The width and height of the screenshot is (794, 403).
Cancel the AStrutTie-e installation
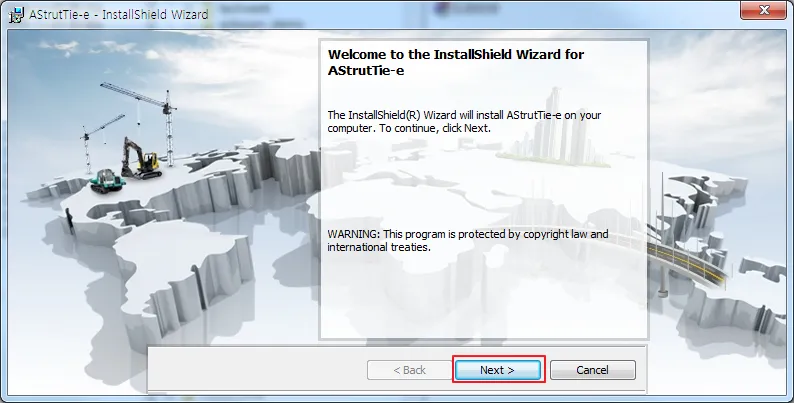click(592, 370)
